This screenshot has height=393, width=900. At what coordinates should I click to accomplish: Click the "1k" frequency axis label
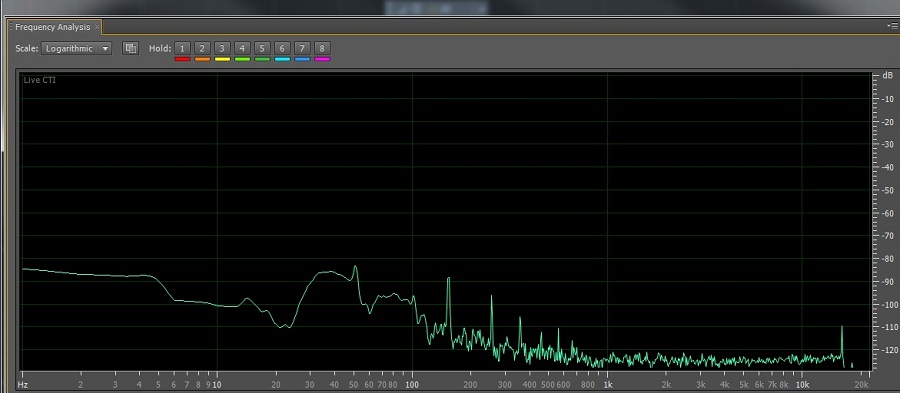point(608,385)
